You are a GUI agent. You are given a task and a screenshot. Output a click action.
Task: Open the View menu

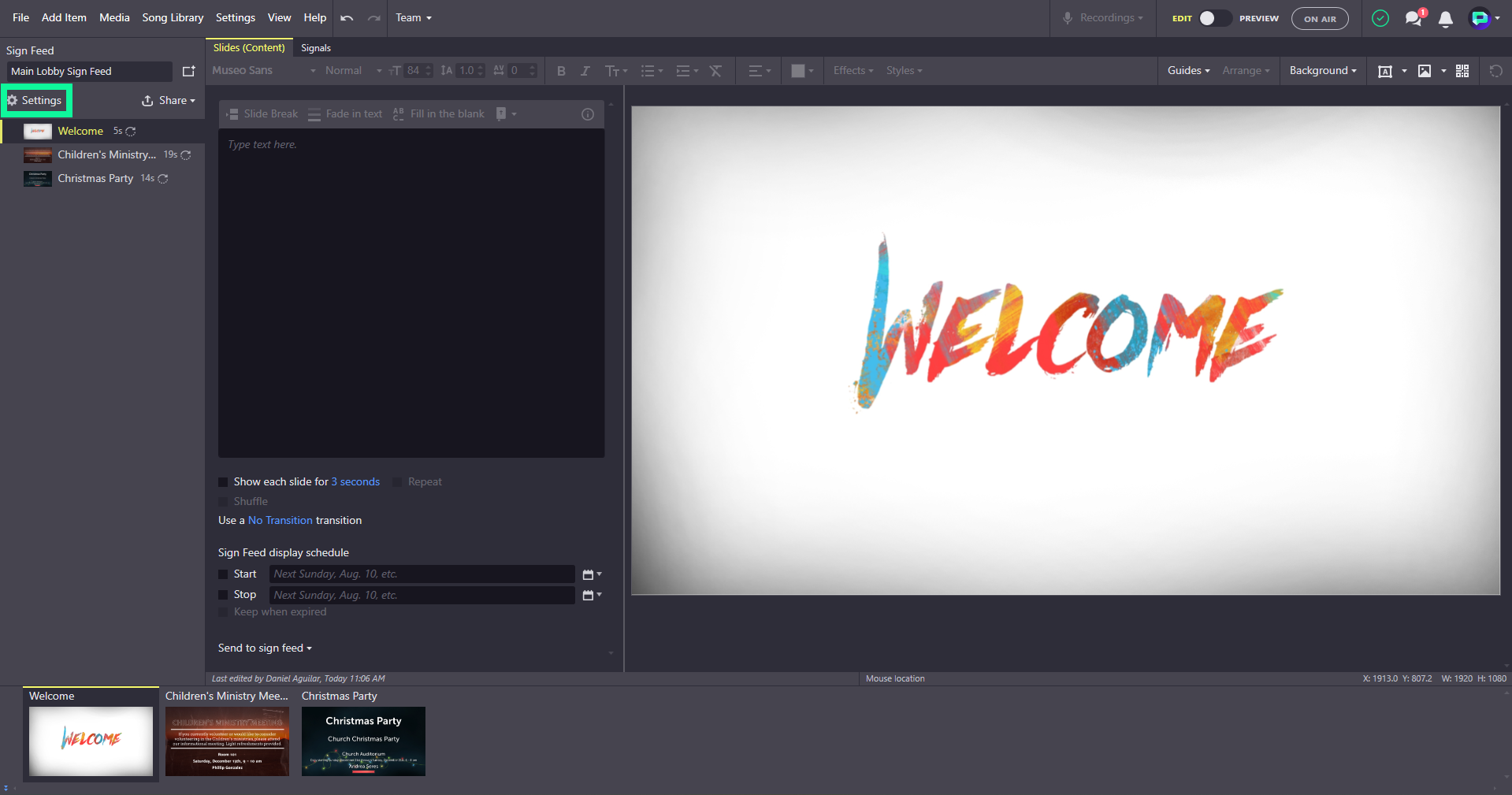[x=279, y=17]
